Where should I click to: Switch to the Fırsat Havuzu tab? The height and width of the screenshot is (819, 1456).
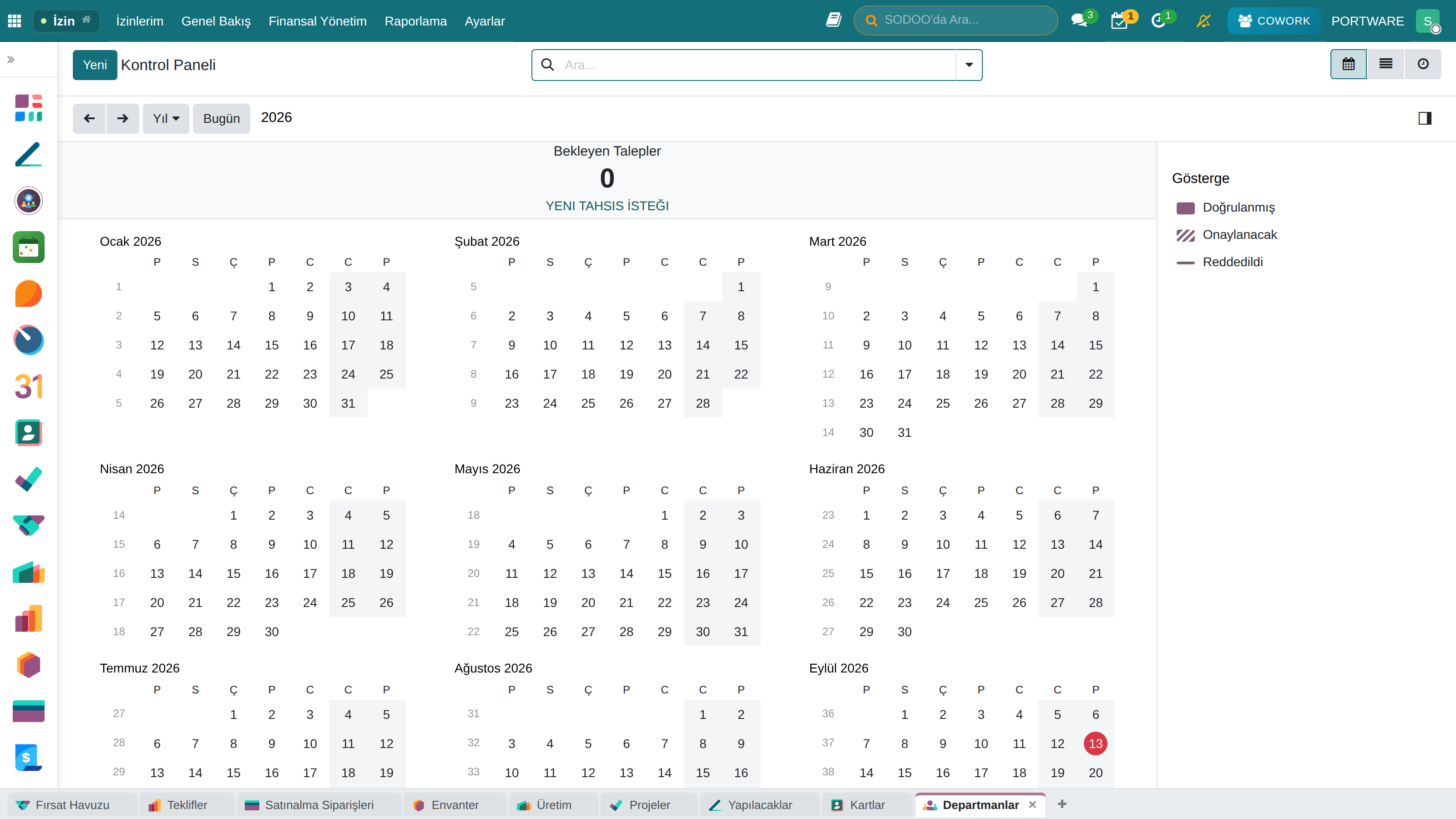(x=72, y=805)
